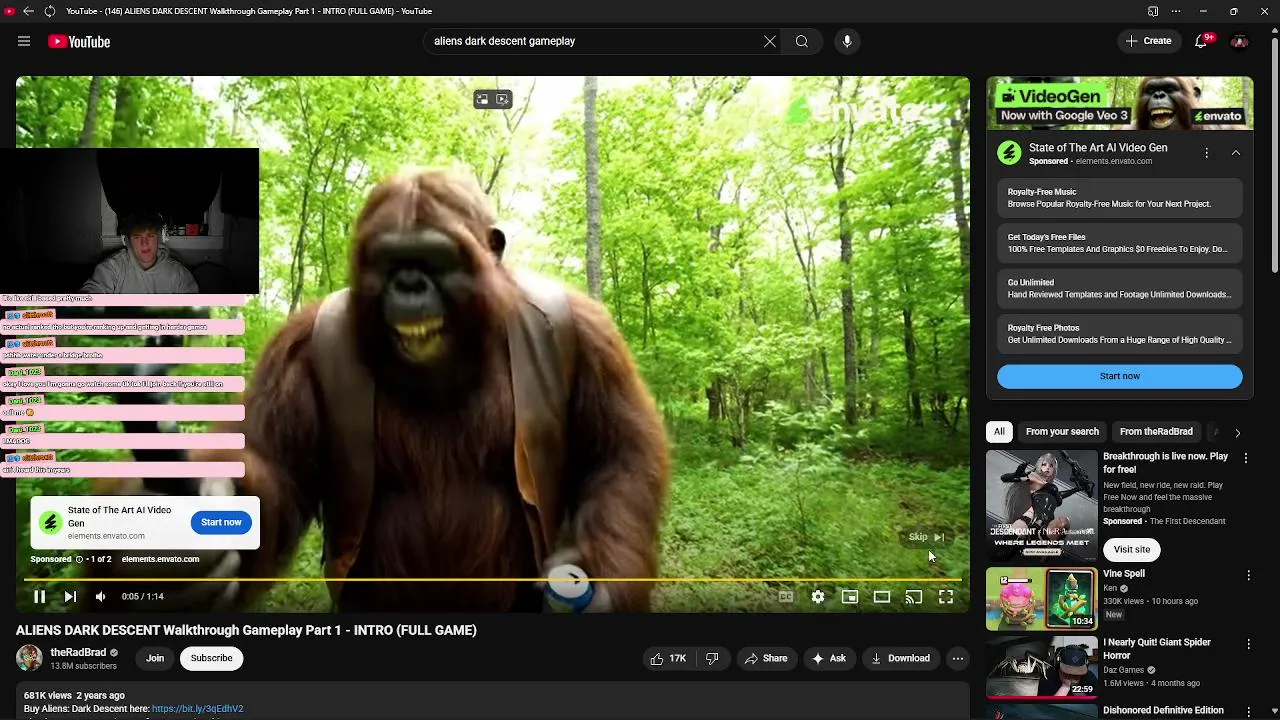Open the Go Unlimited ad link

(x=1120, y=289)
